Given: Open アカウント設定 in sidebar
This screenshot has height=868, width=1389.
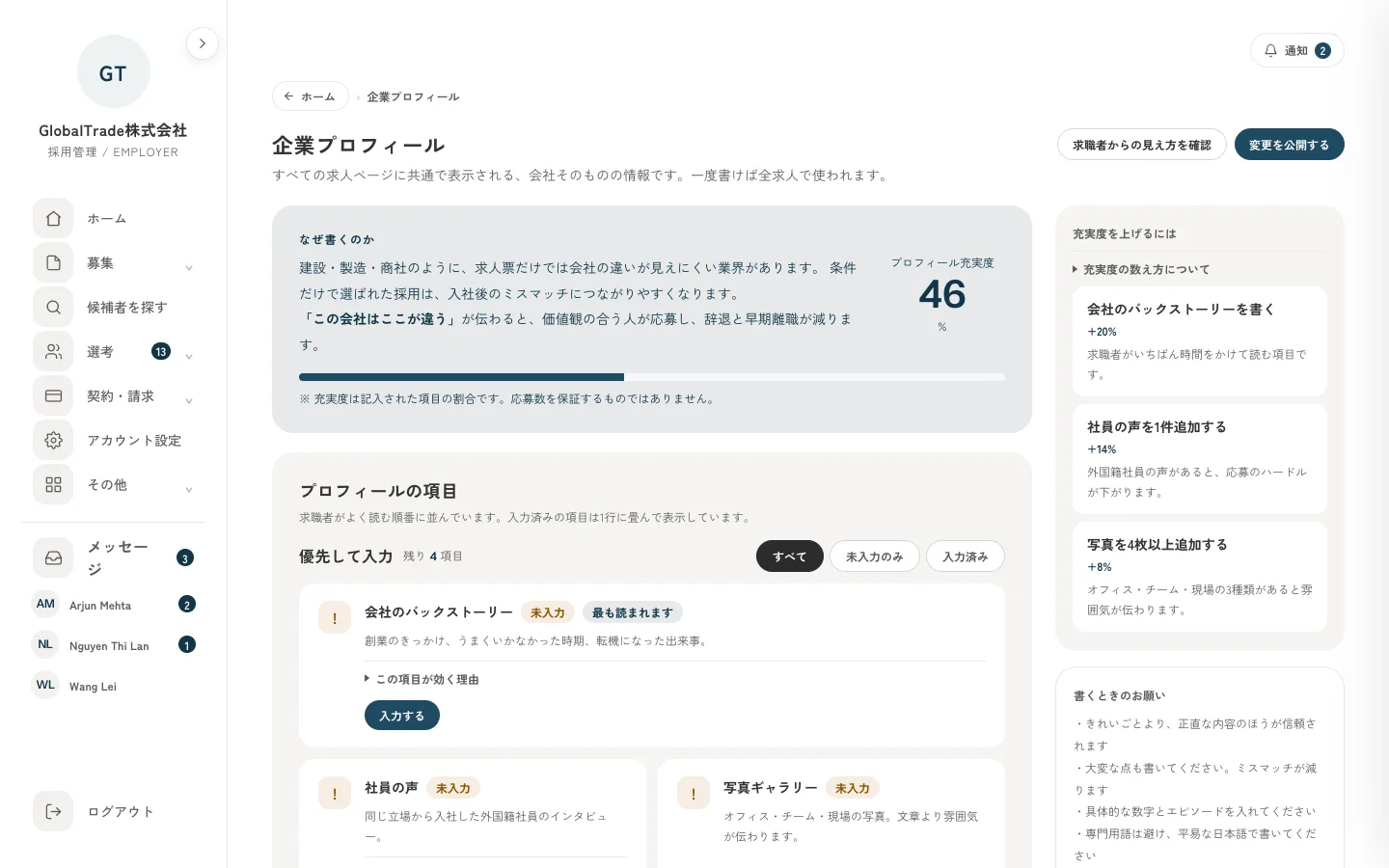Looking at the screenshot, I should (113, 441).
